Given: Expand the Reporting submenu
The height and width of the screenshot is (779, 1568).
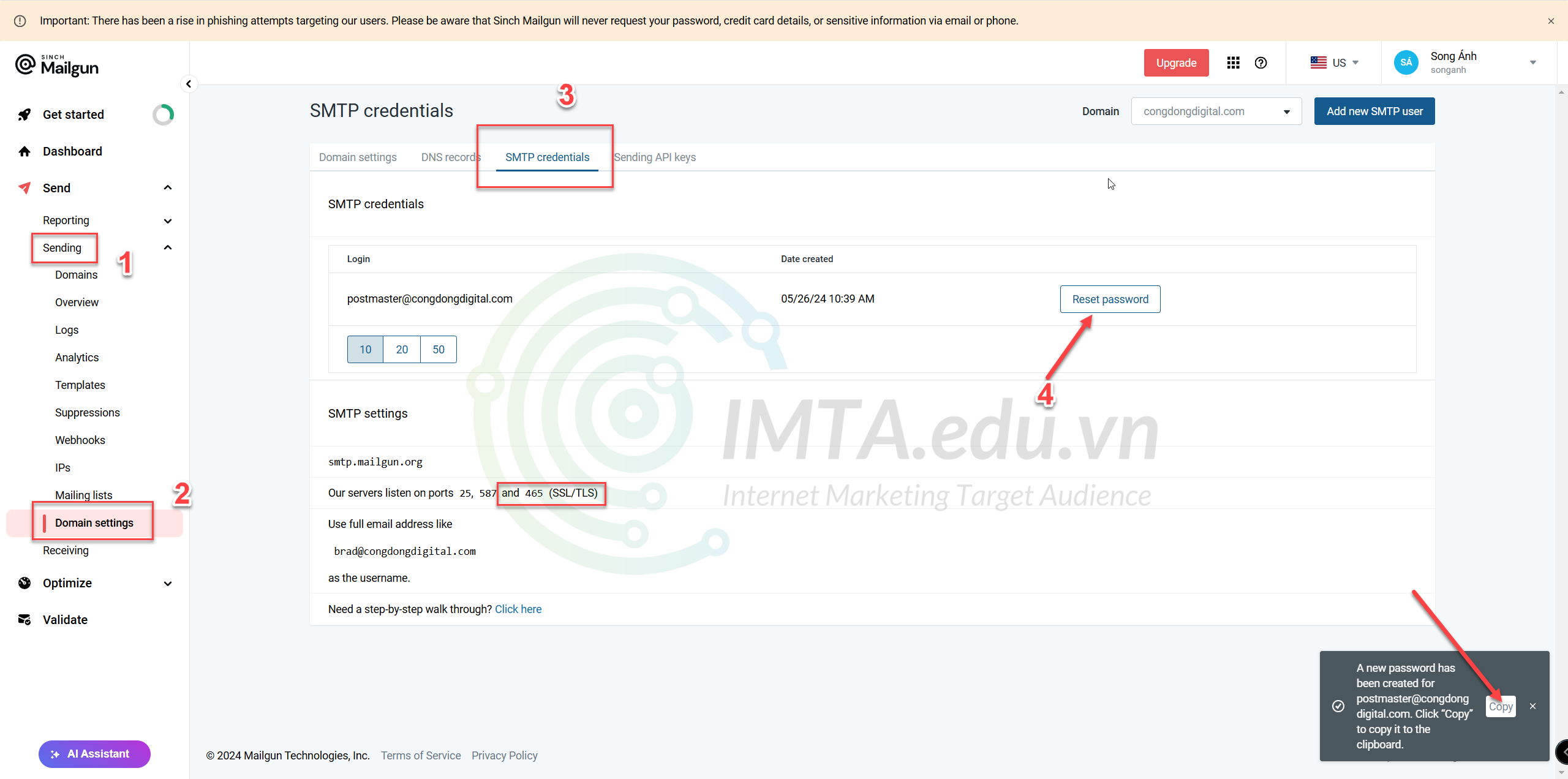Looking at the screenshot, I should coord(168,220).
